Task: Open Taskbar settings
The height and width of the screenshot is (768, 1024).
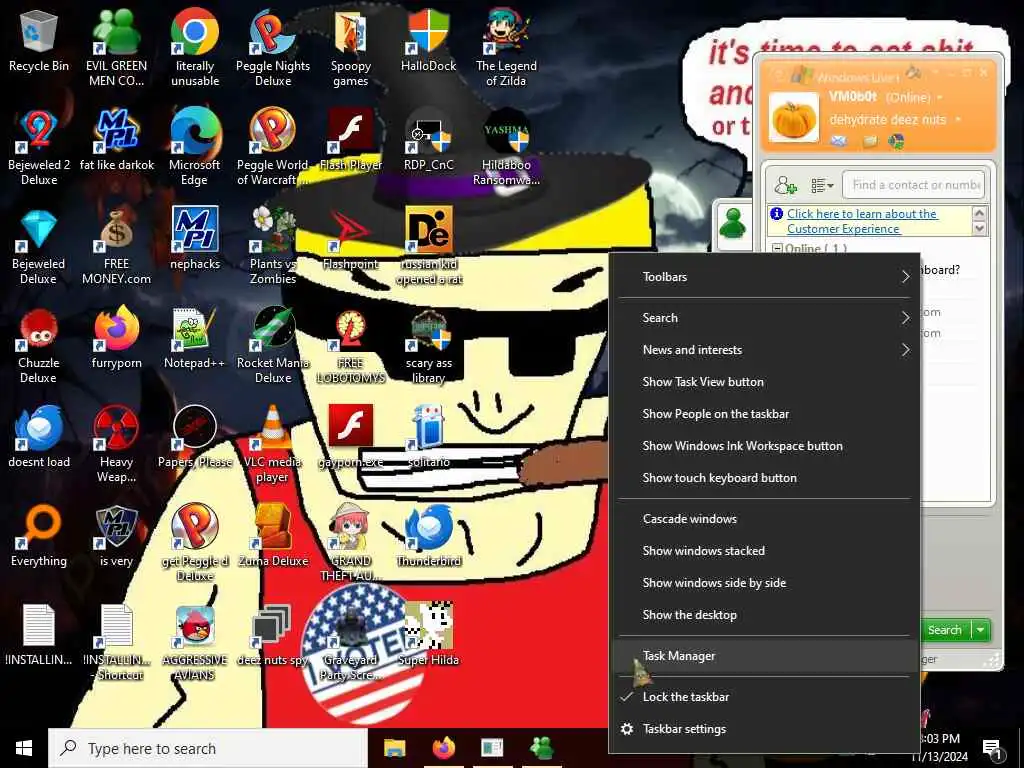Action: click(764, 729)
